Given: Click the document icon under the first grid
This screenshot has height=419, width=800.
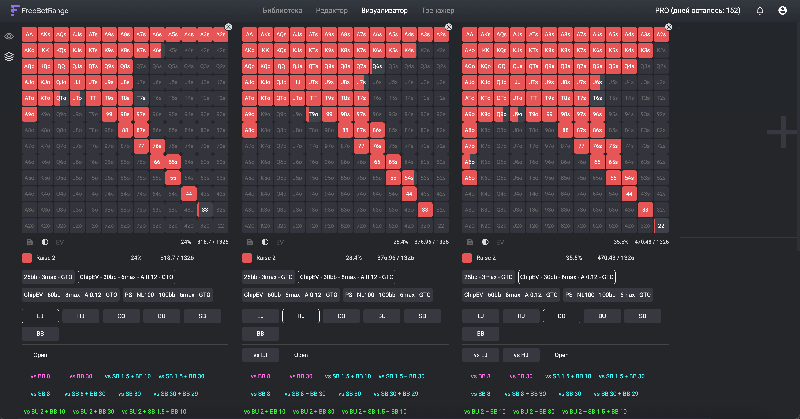Looking at the screenshot, I should [30, 242].
